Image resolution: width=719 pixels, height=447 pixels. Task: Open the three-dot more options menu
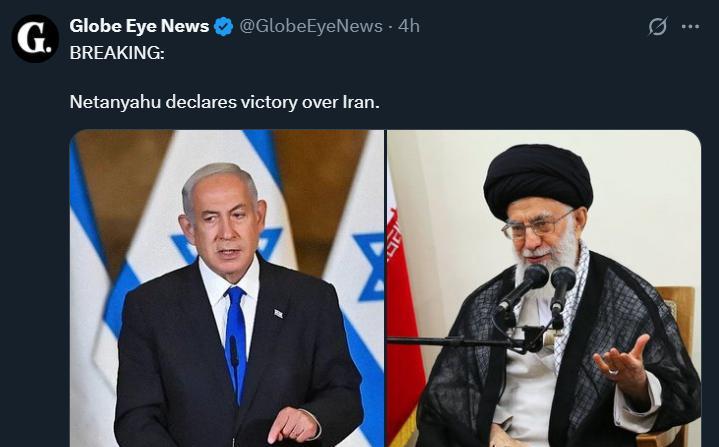pos(690,27)
